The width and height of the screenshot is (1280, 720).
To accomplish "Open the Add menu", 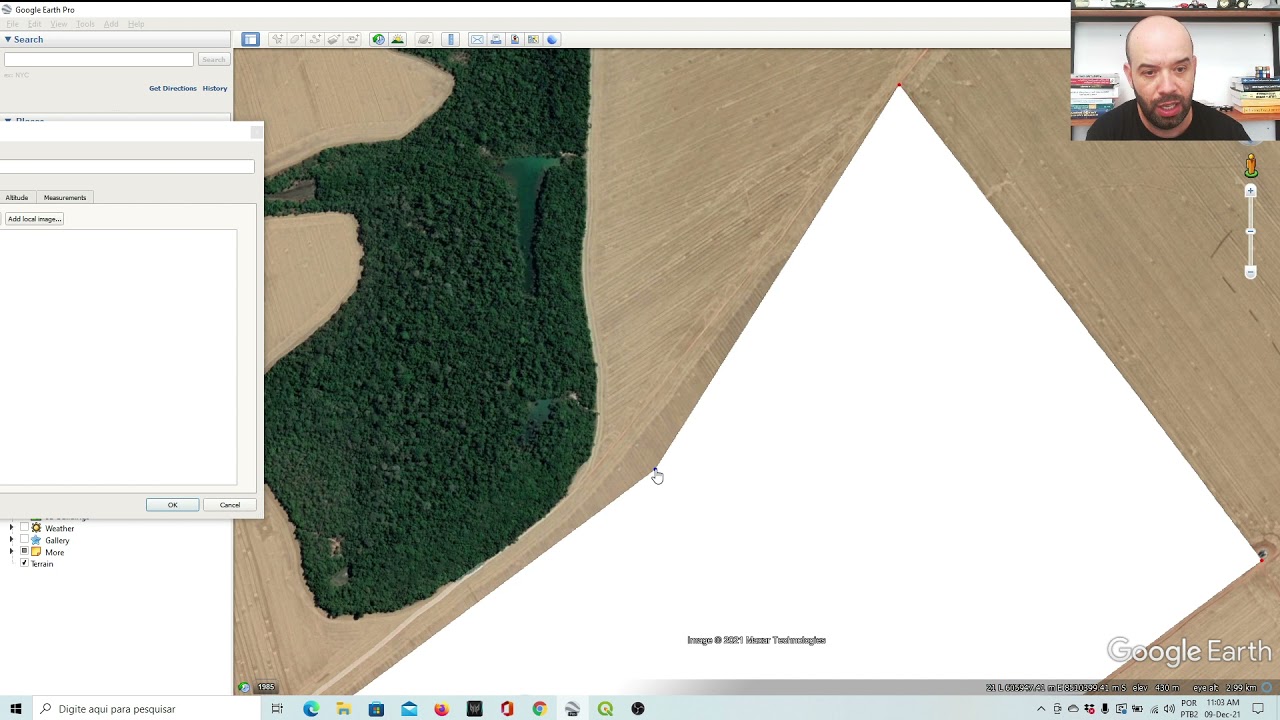I will (111, 24).
